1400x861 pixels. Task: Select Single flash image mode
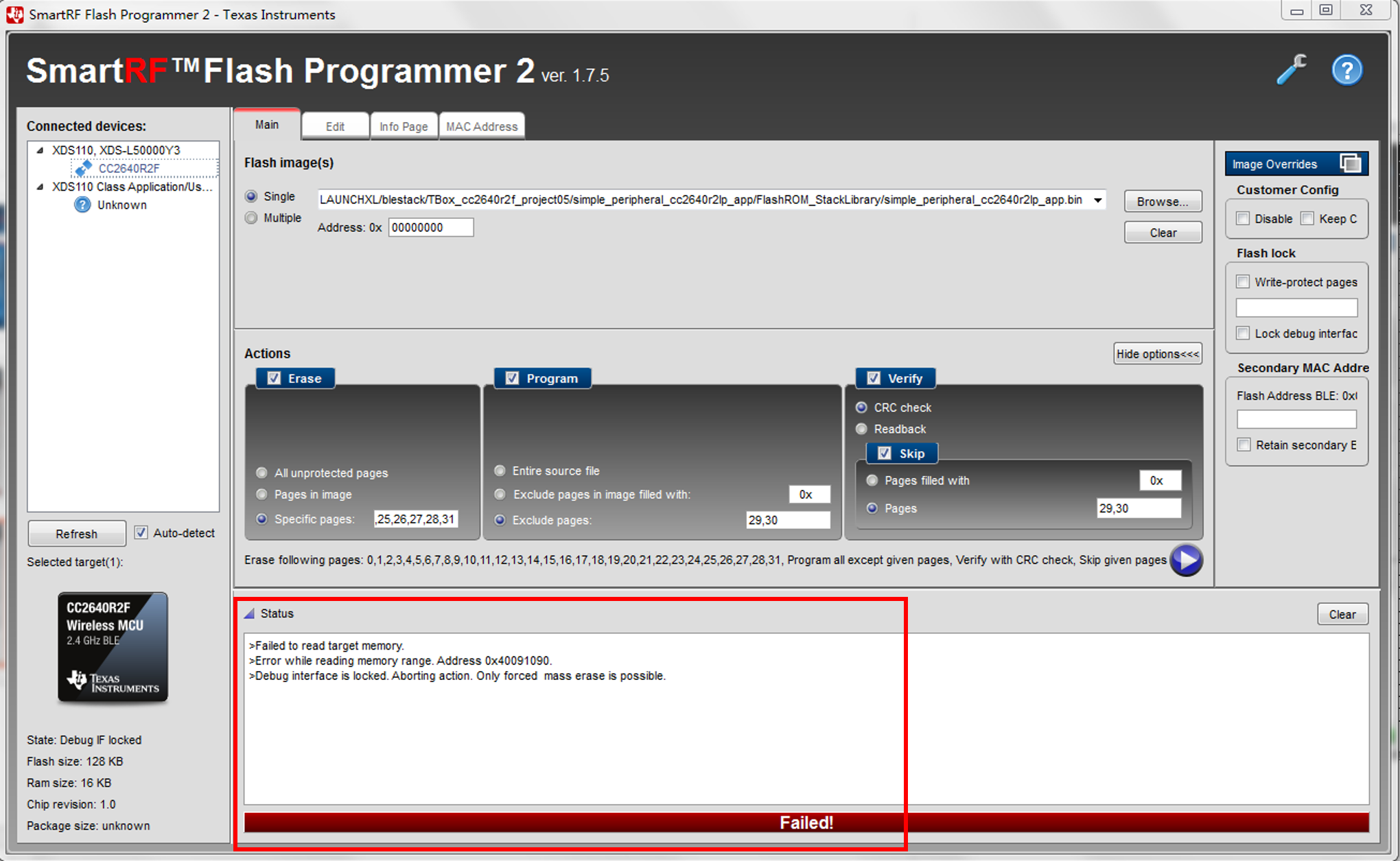click(x=251, y=196)
